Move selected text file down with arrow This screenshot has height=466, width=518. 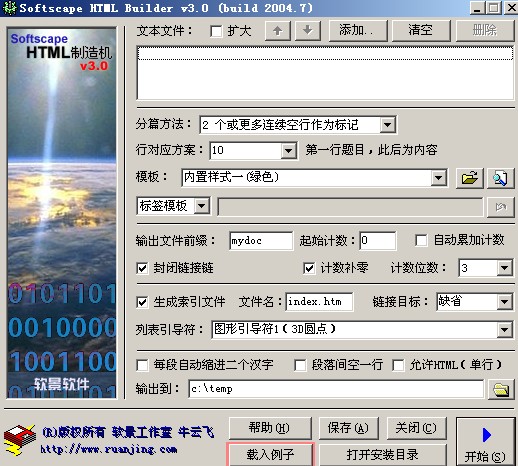[x=308, y=31]
